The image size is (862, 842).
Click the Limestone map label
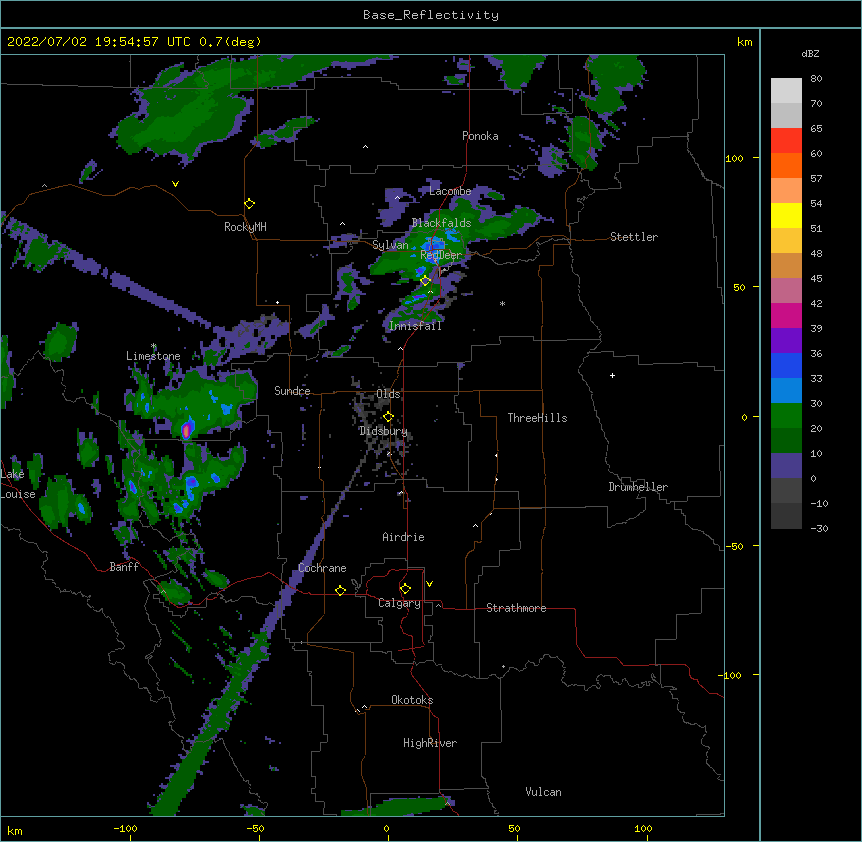pos(153,356)
